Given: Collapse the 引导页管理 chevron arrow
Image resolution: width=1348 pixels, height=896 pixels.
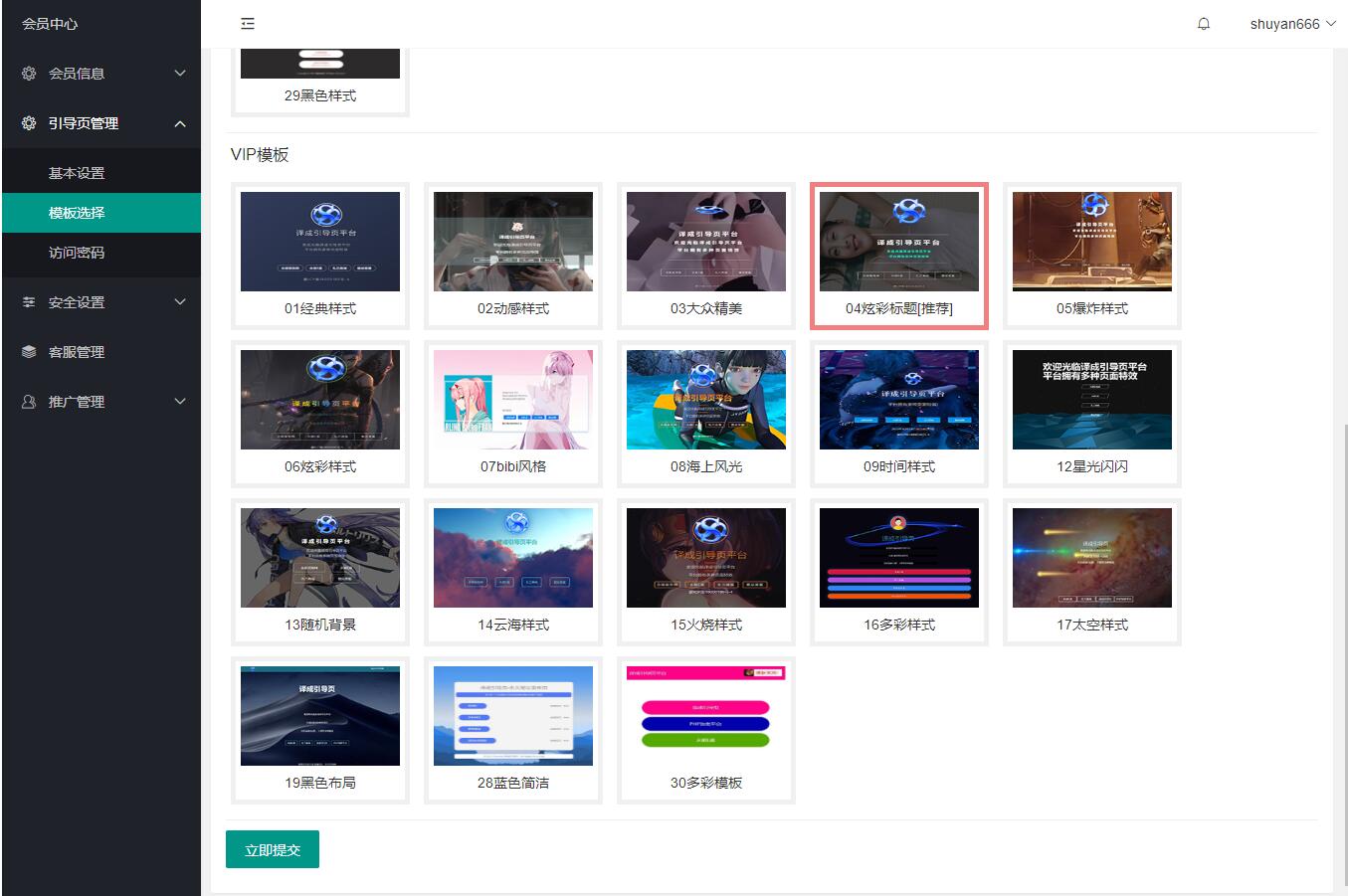Looking at the screenshot, I should 180,123.
